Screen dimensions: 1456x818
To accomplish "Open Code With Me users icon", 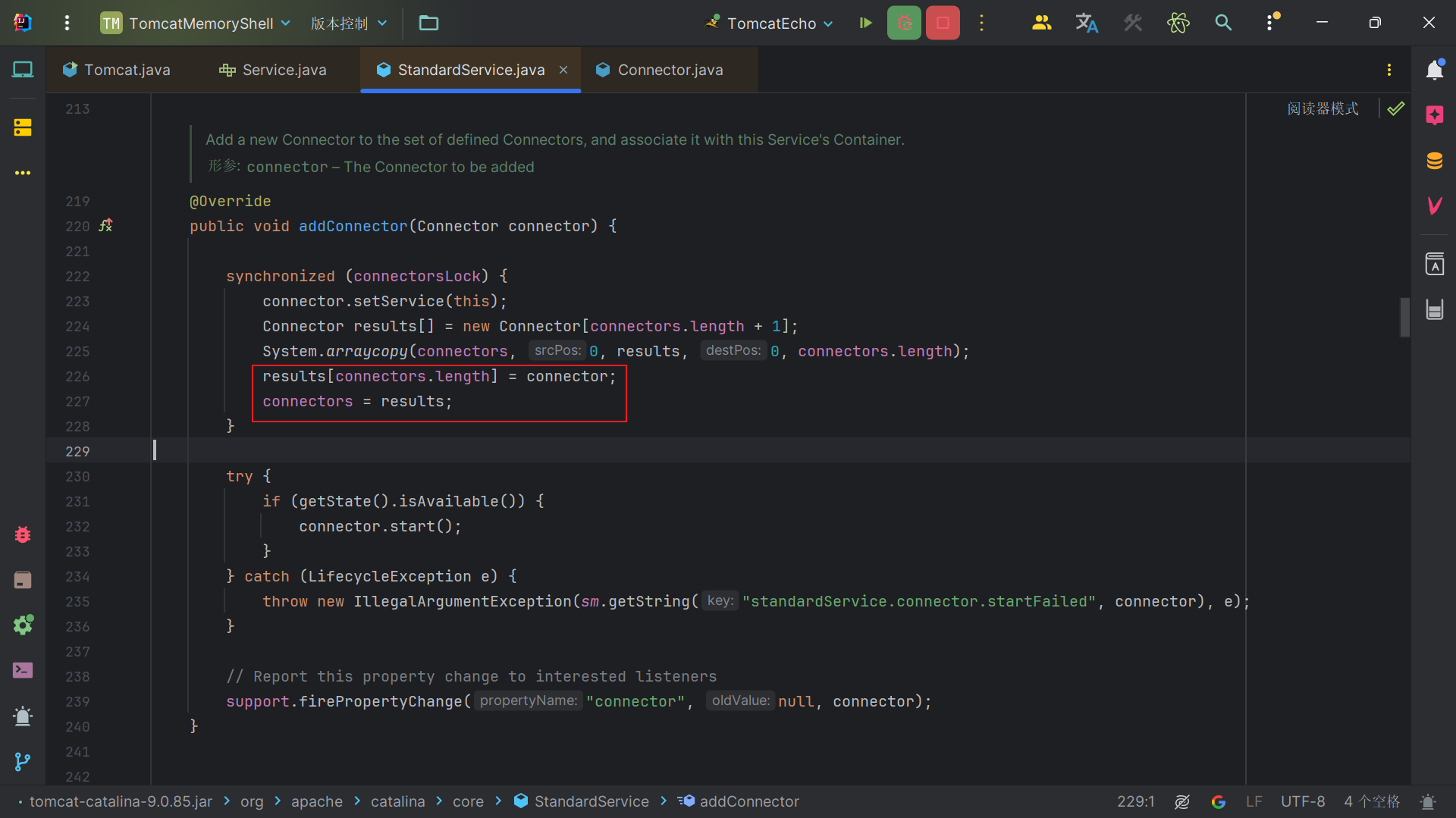I will 1041,23.
